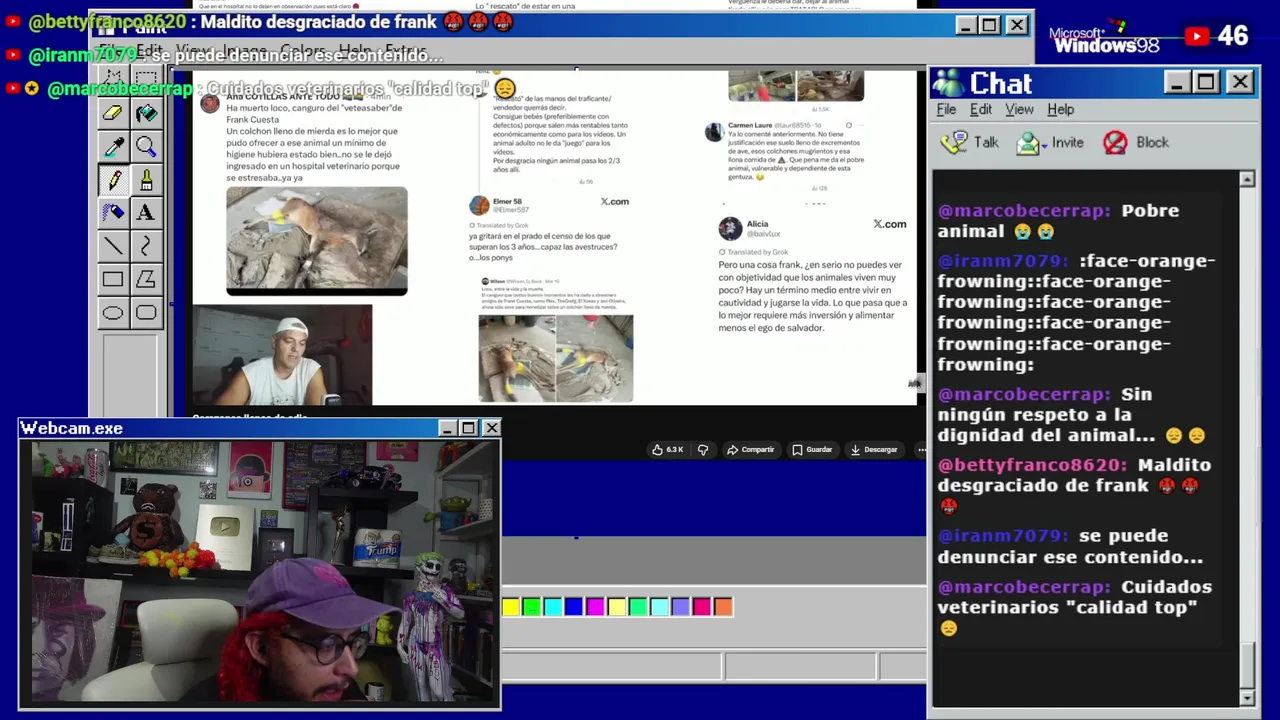Click the Block icon in Chat toolbar
The image size is (1280, 720).
coord(1115,143)
